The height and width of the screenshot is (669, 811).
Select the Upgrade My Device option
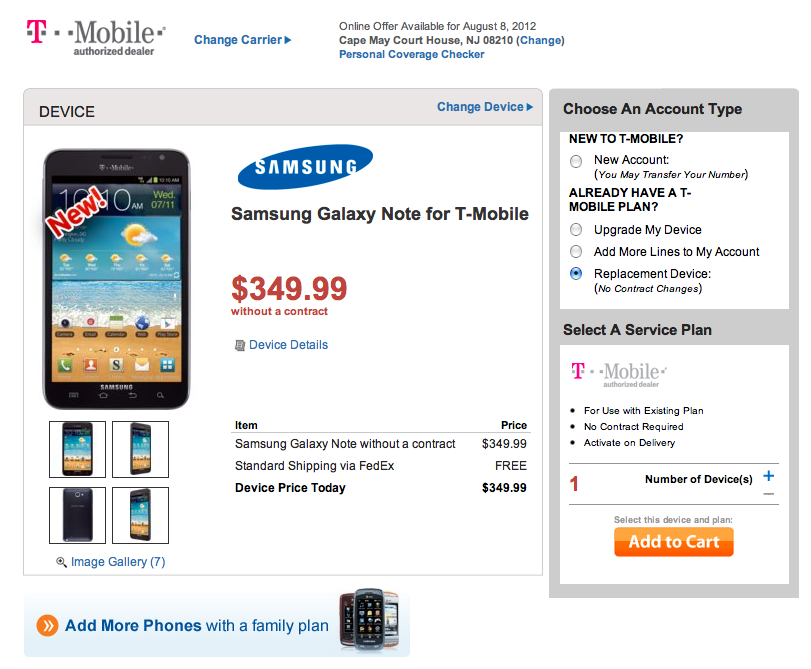coord(576,230)
